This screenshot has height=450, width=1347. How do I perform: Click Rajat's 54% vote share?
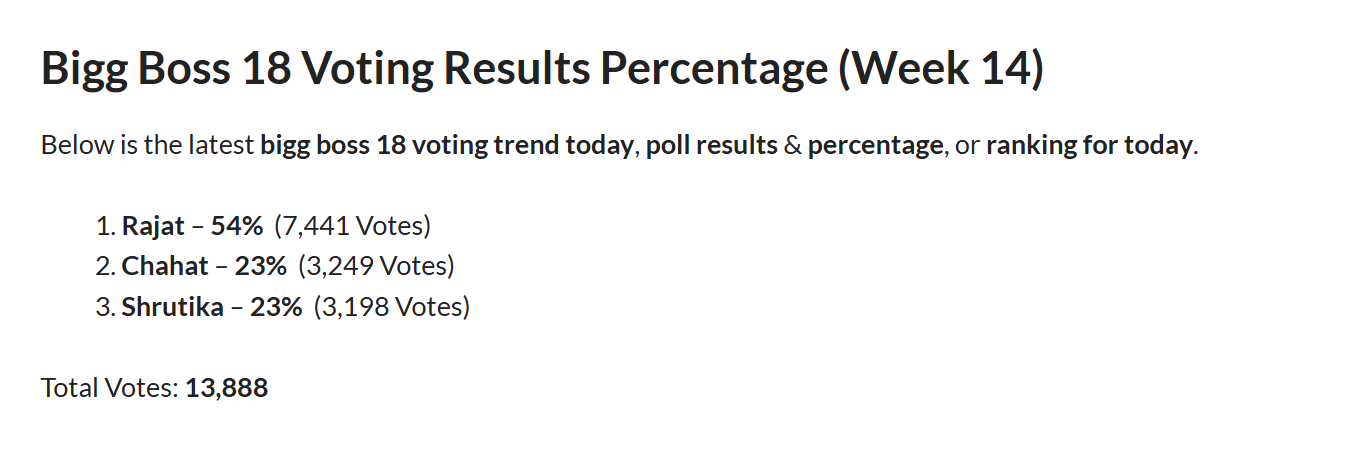point(237,226)
